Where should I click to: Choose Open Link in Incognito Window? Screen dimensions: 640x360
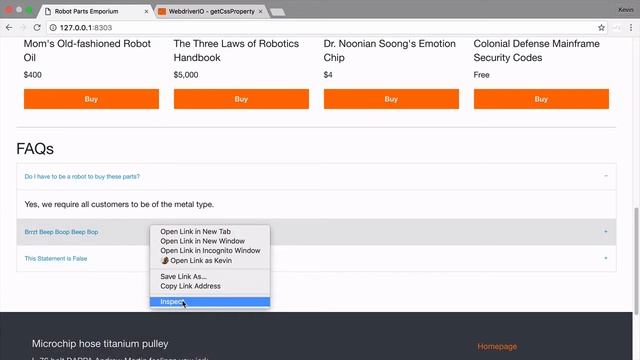(x=210, y=251)
